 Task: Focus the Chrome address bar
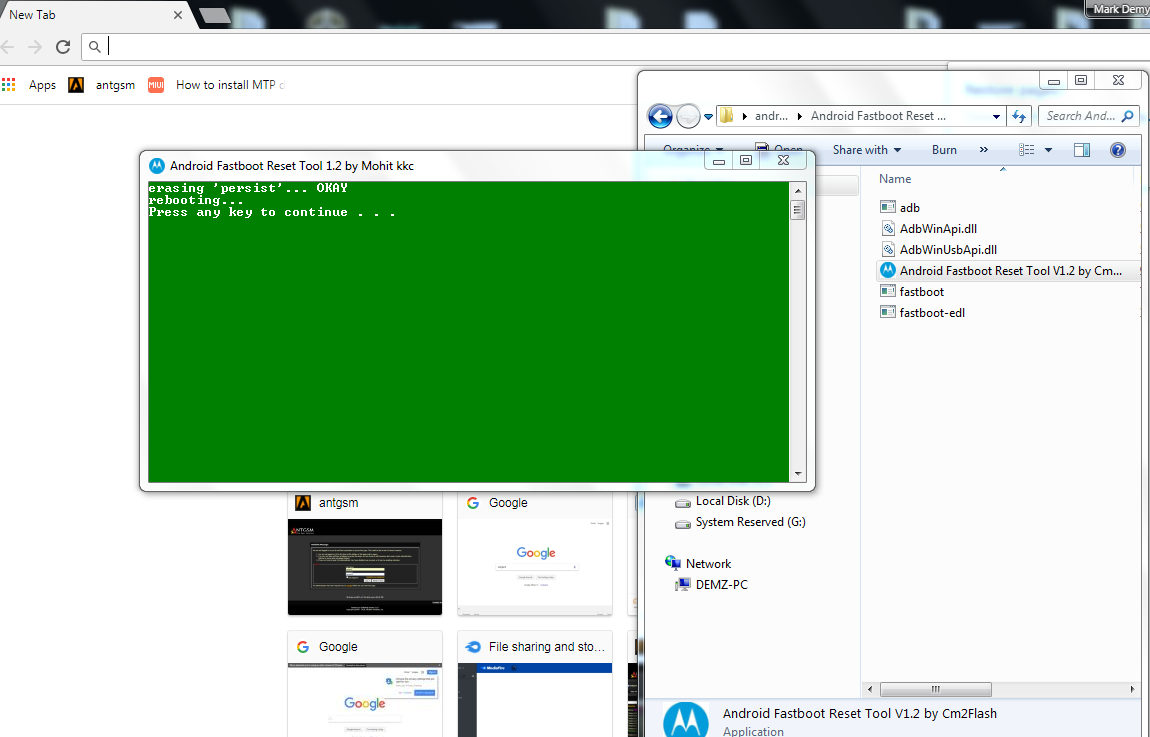click(616, 47)
